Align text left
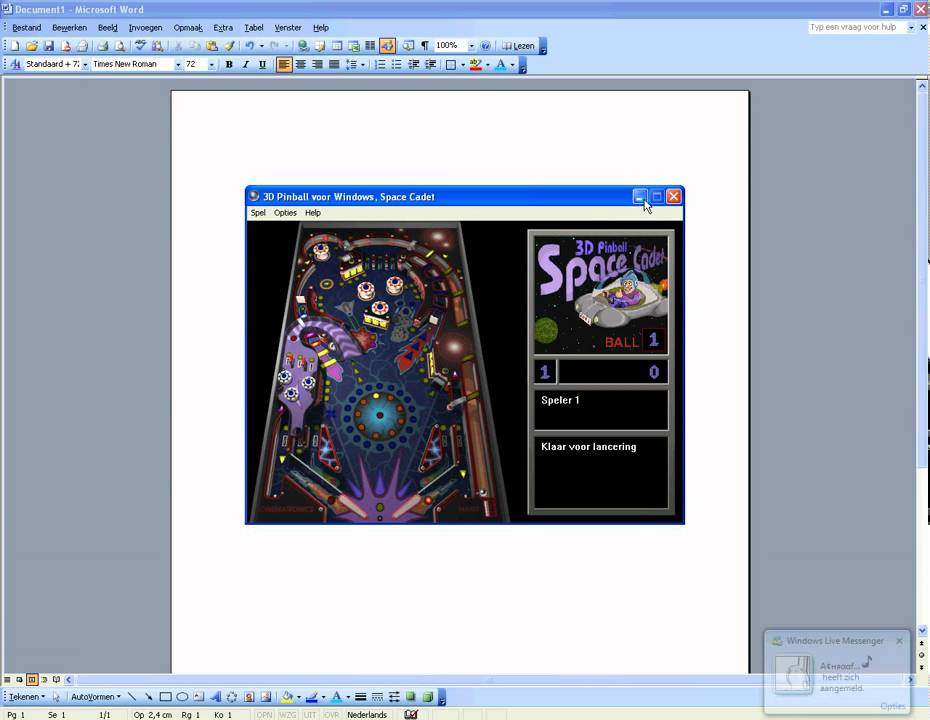 coord(284,64)
